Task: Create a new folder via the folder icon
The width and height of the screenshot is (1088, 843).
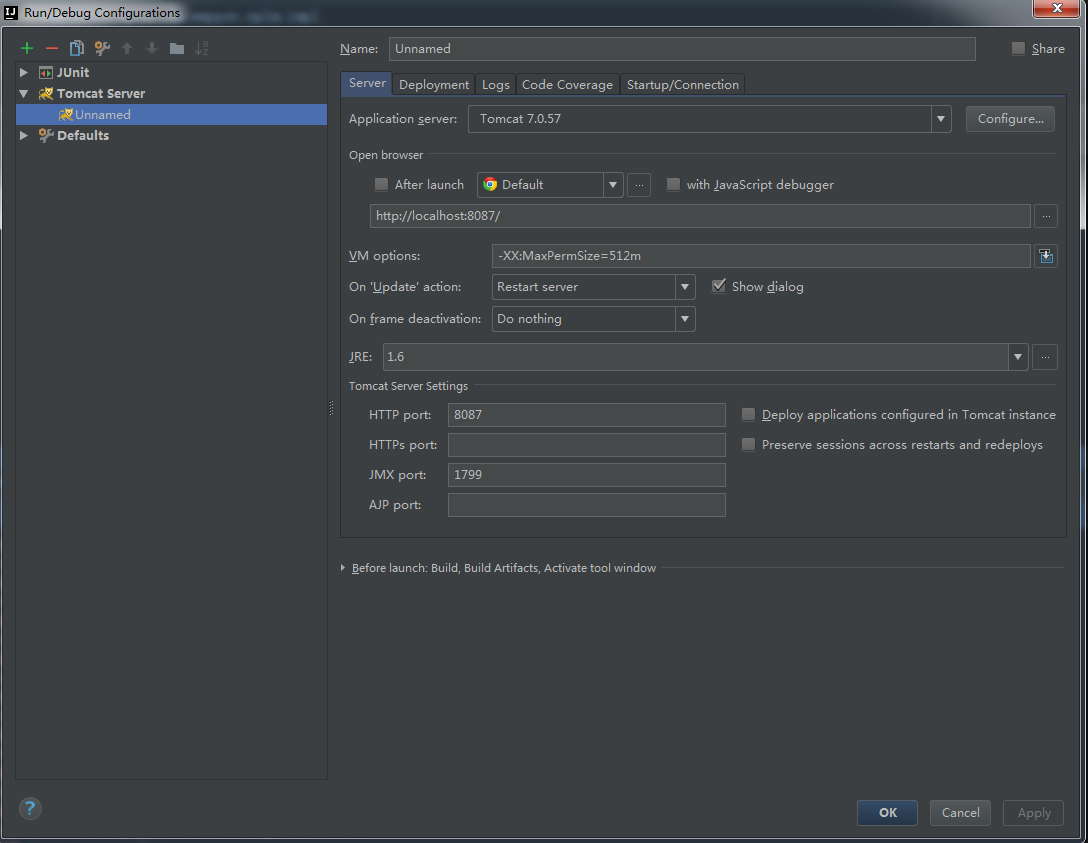Action: 177,48
